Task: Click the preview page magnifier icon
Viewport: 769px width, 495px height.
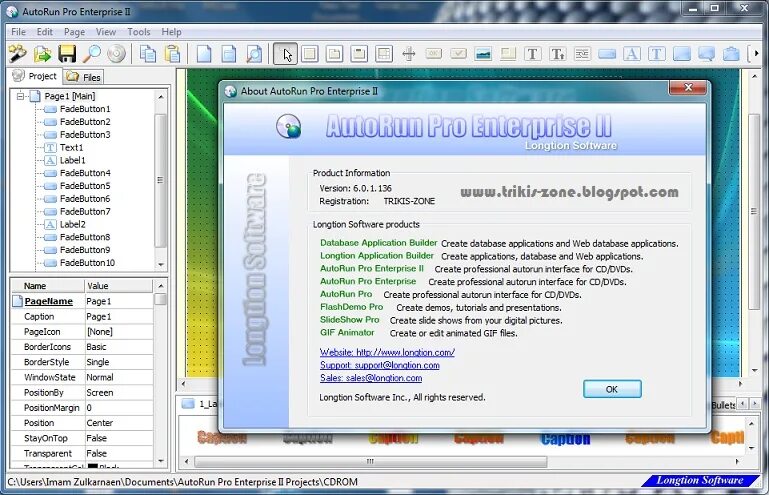Action: click(x=254, y=53)
